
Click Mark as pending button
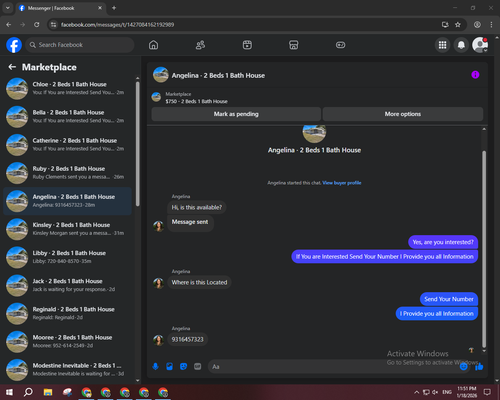point(236,114)
